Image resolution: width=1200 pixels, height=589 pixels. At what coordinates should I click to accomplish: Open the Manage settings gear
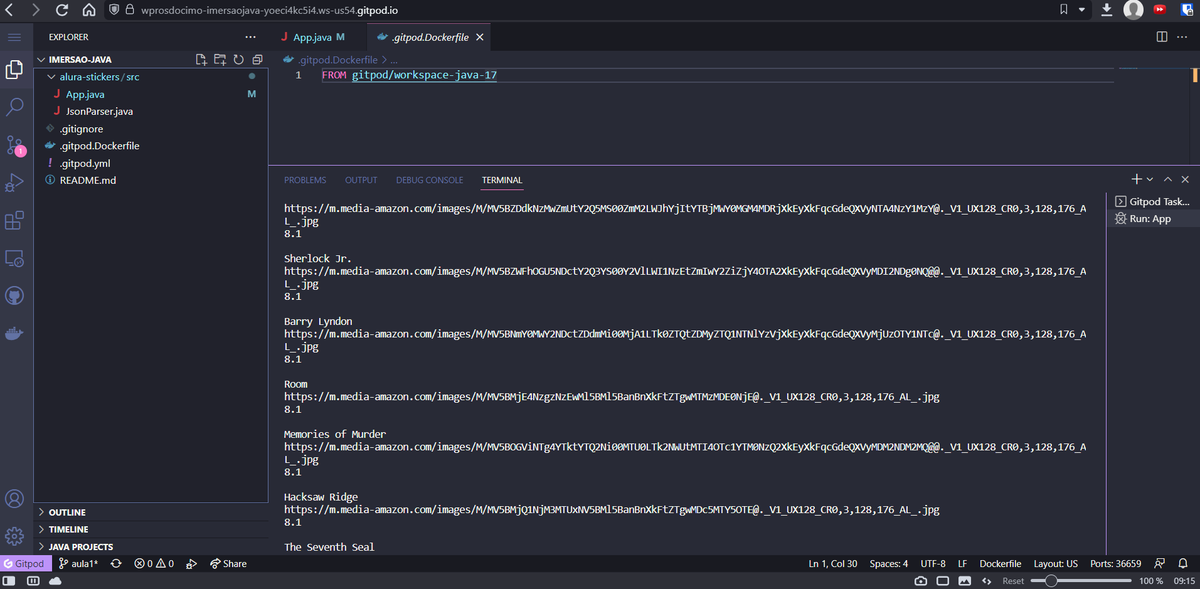click(x=15, y=535)
